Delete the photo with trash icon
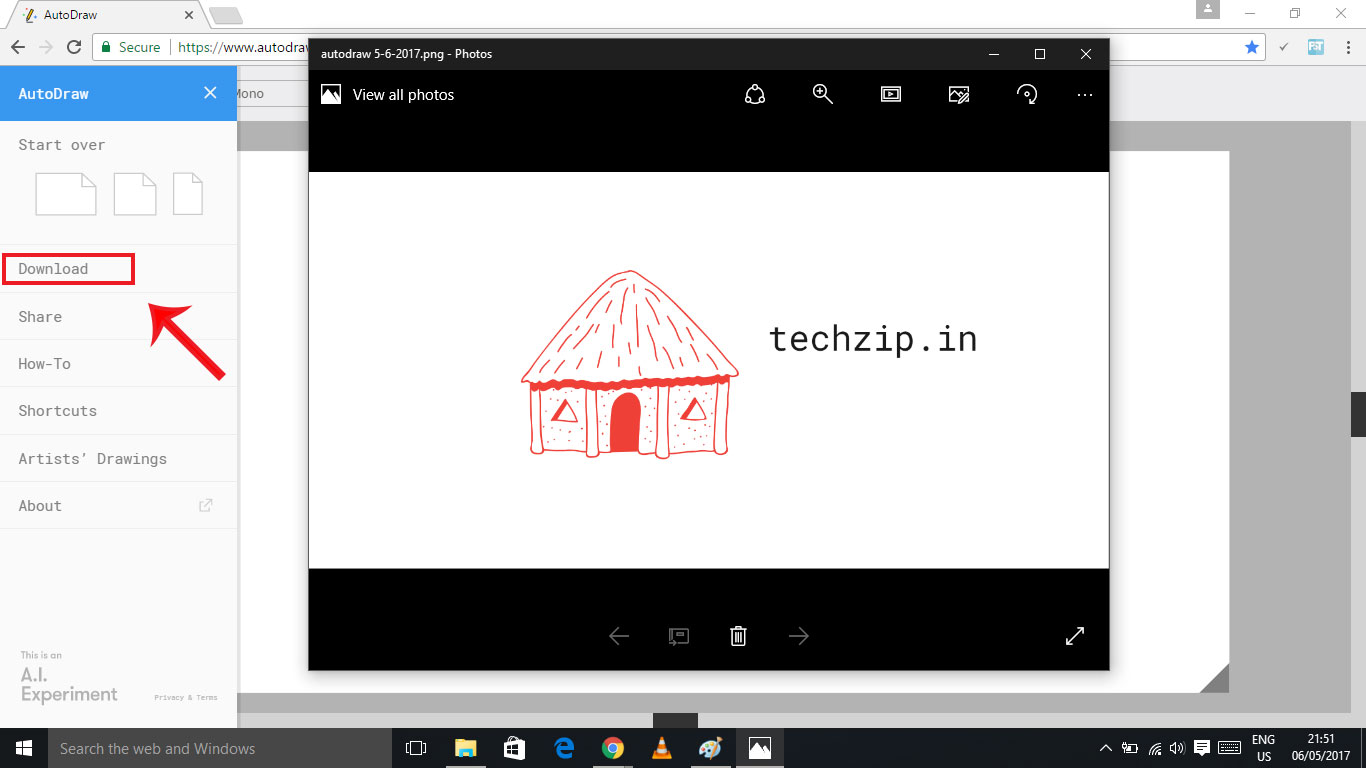This screenshot has height=768, width=1366. (x=738, y=636)
